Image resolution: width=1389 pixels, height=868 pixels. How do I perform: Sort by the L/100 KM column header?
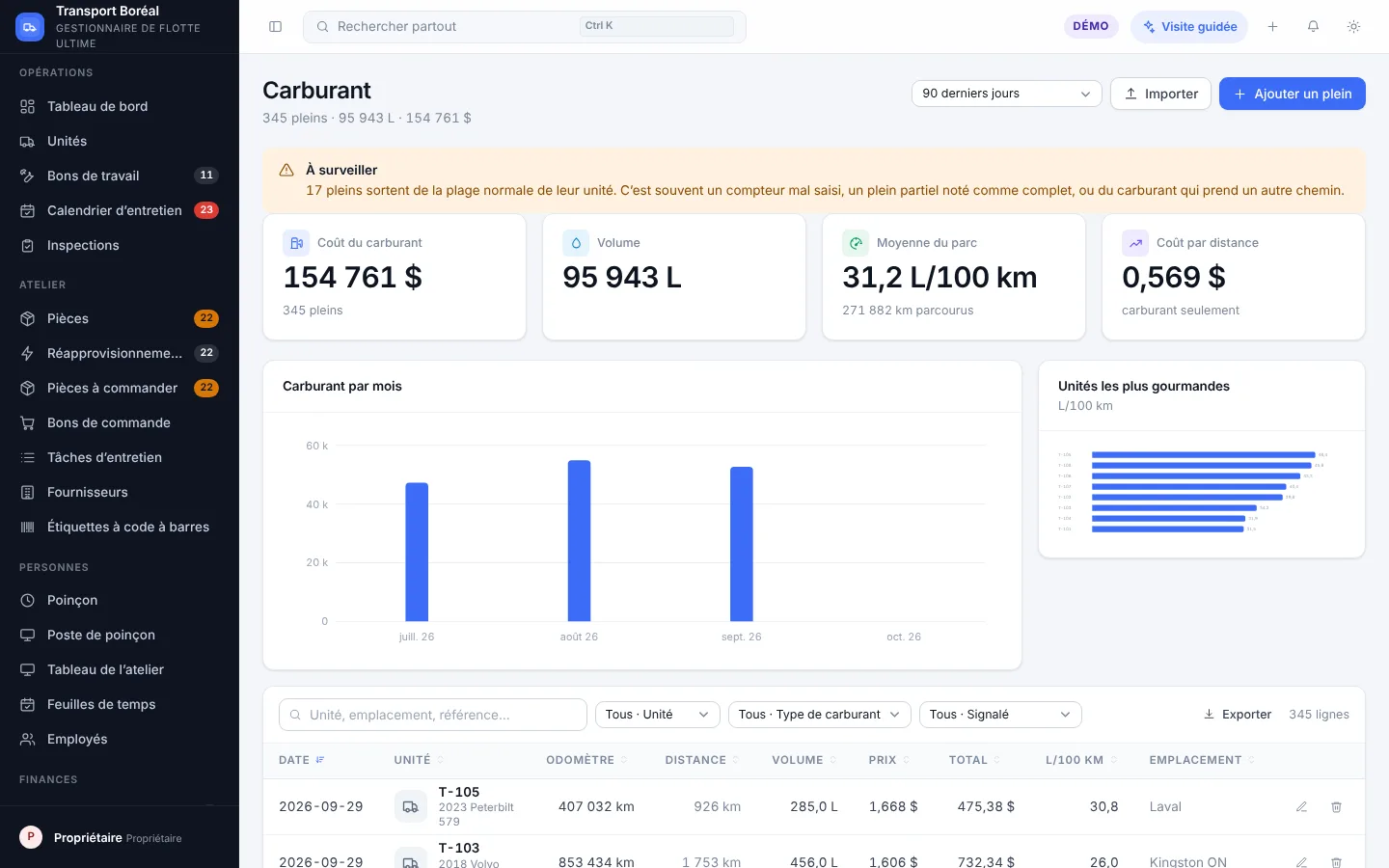[x=1080, y=760]
